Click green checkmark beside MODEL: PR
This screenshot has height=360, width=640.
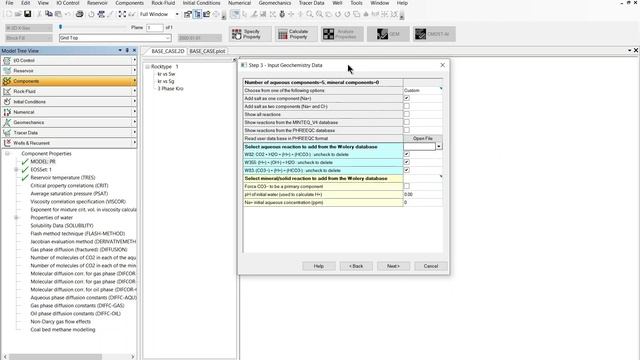25,162
